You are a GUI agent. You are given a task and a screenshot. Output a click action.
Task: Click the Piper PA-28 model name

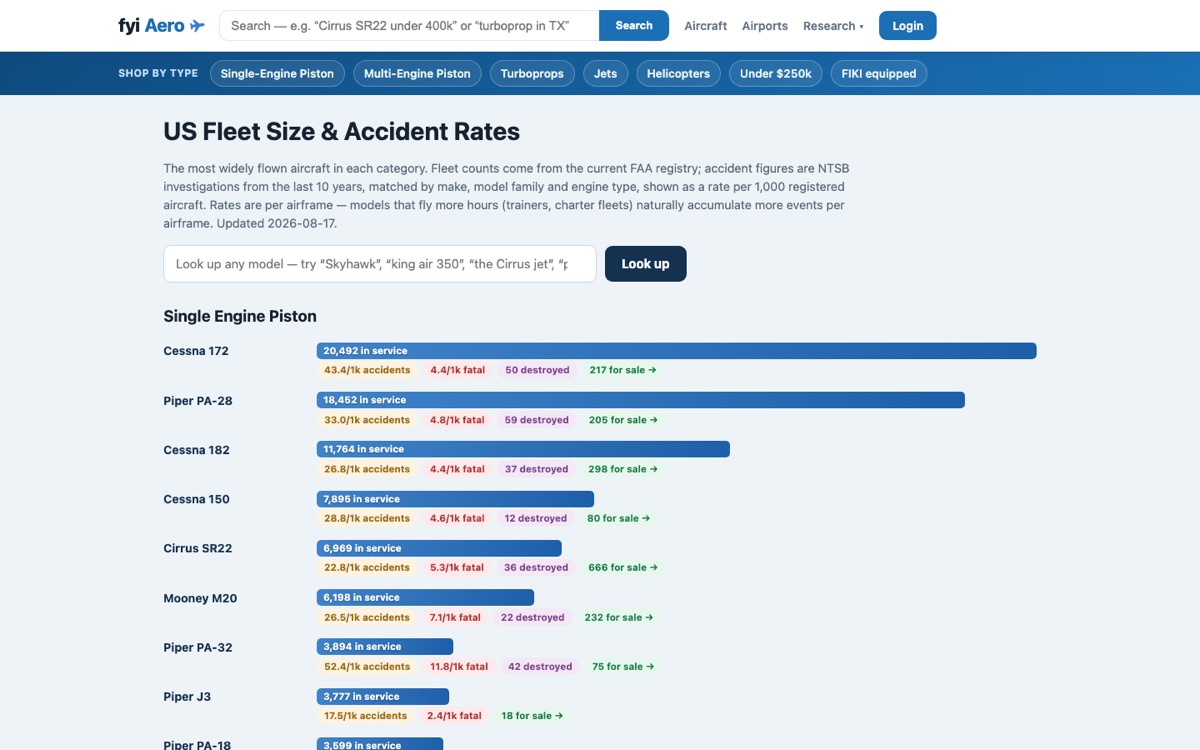coord(198,401)
